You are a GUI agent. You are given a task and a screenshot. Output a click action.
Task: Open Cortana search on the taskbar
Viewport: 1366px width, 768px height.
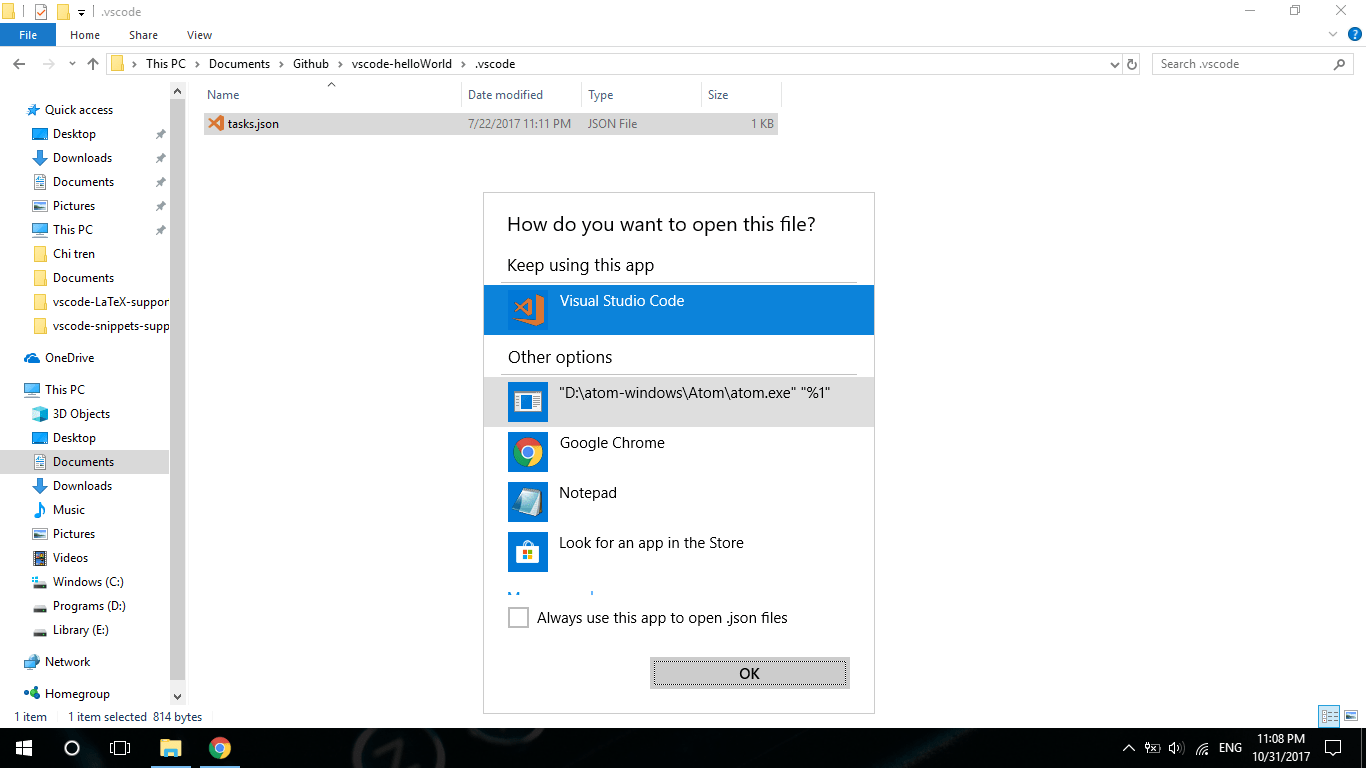(x=72, y=748)
